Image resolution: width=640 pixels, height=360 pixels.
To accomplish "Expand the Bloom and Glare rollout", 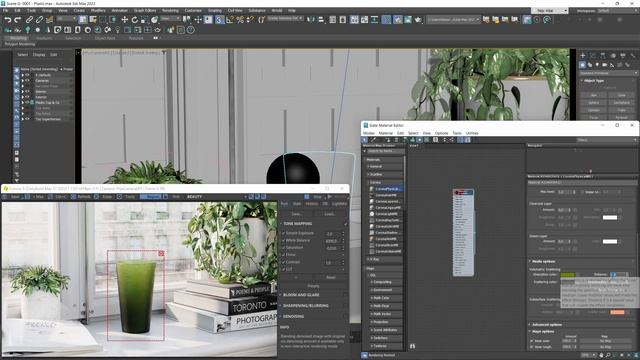I will pyautogui.click(x=301, y=295).
